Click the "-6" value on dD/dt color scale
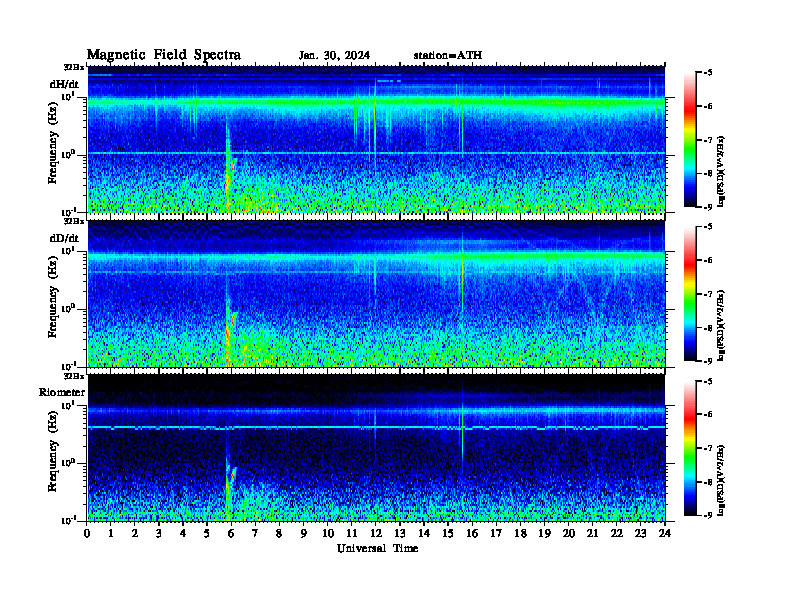 708,260
